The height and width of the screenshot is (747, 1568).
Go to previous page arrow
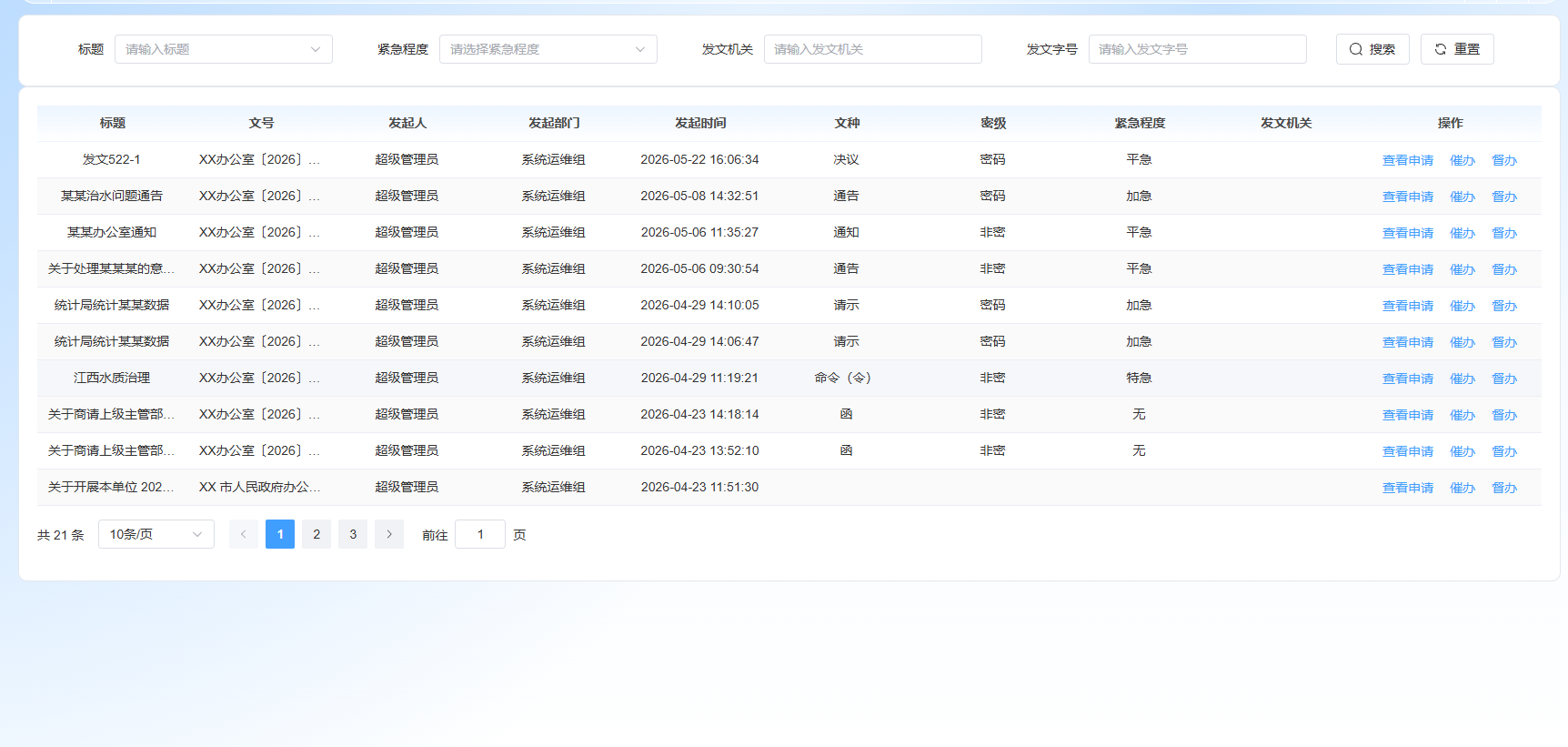pos(244,534)
